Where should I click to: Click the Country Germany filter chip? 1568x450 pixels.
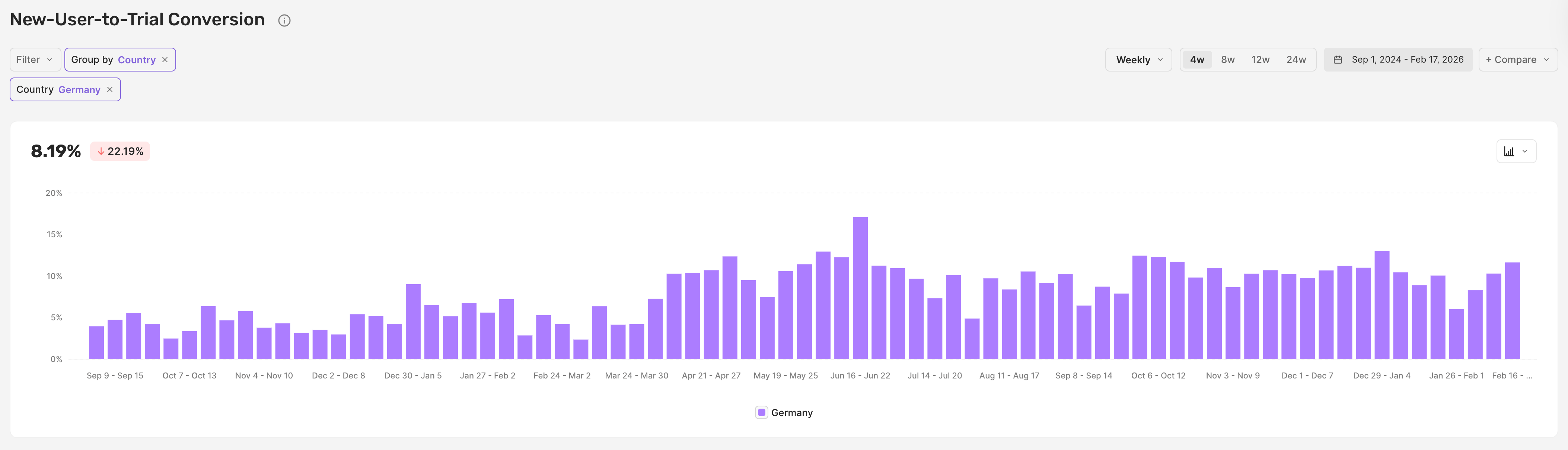click(58, 89)
